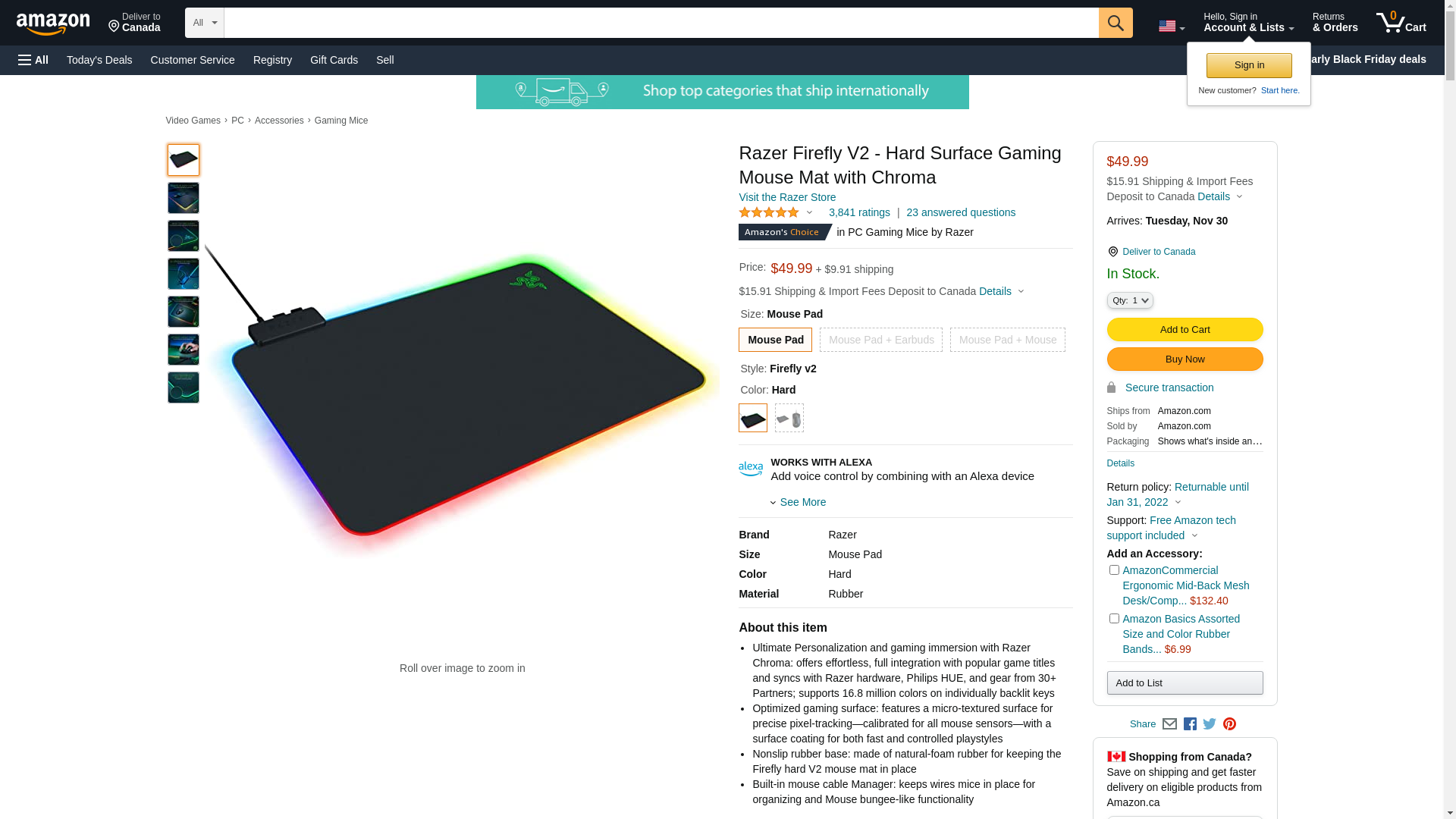The height and width of the screenshot is (819, 1456).
Task: Select the second color swatch option
Action: (789, 418)
